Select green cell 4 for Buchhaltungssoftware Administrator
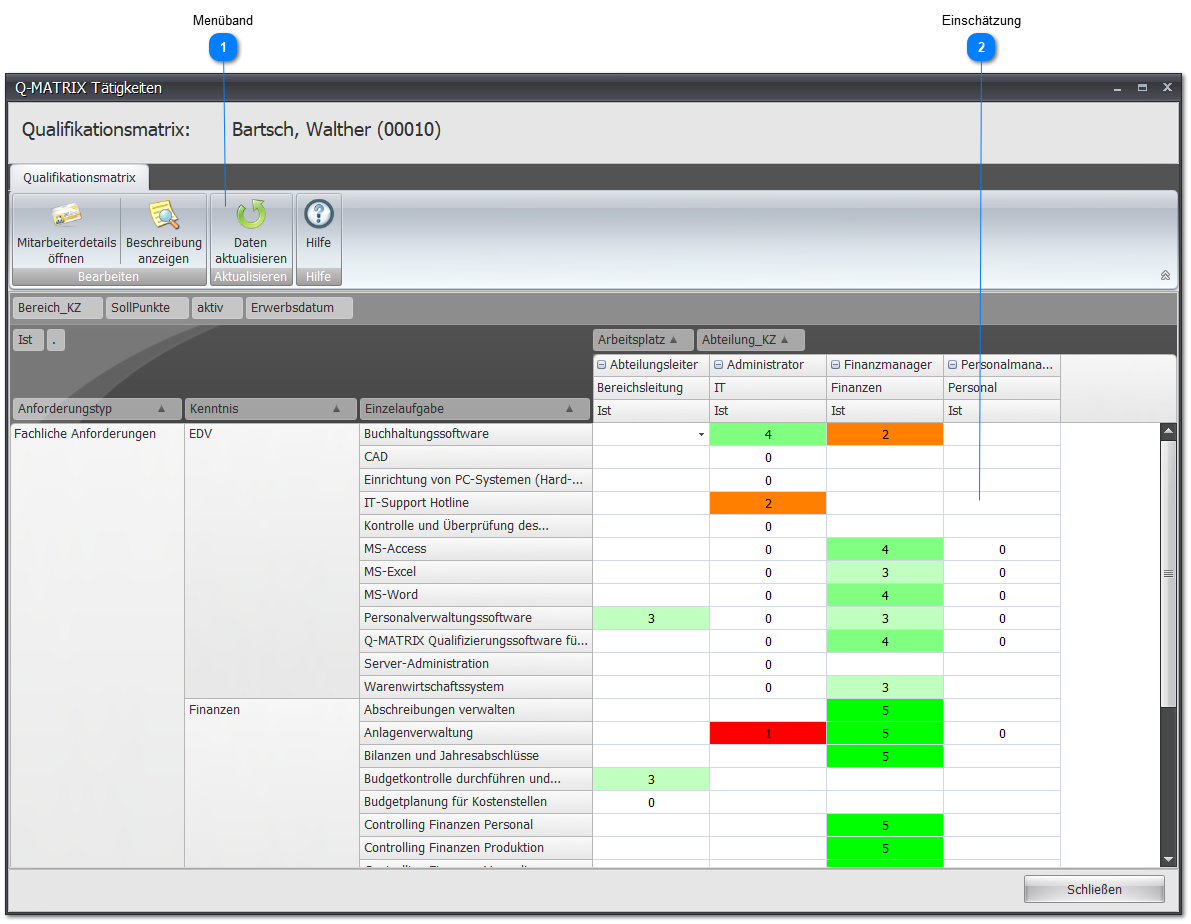 tap(768, 435)
